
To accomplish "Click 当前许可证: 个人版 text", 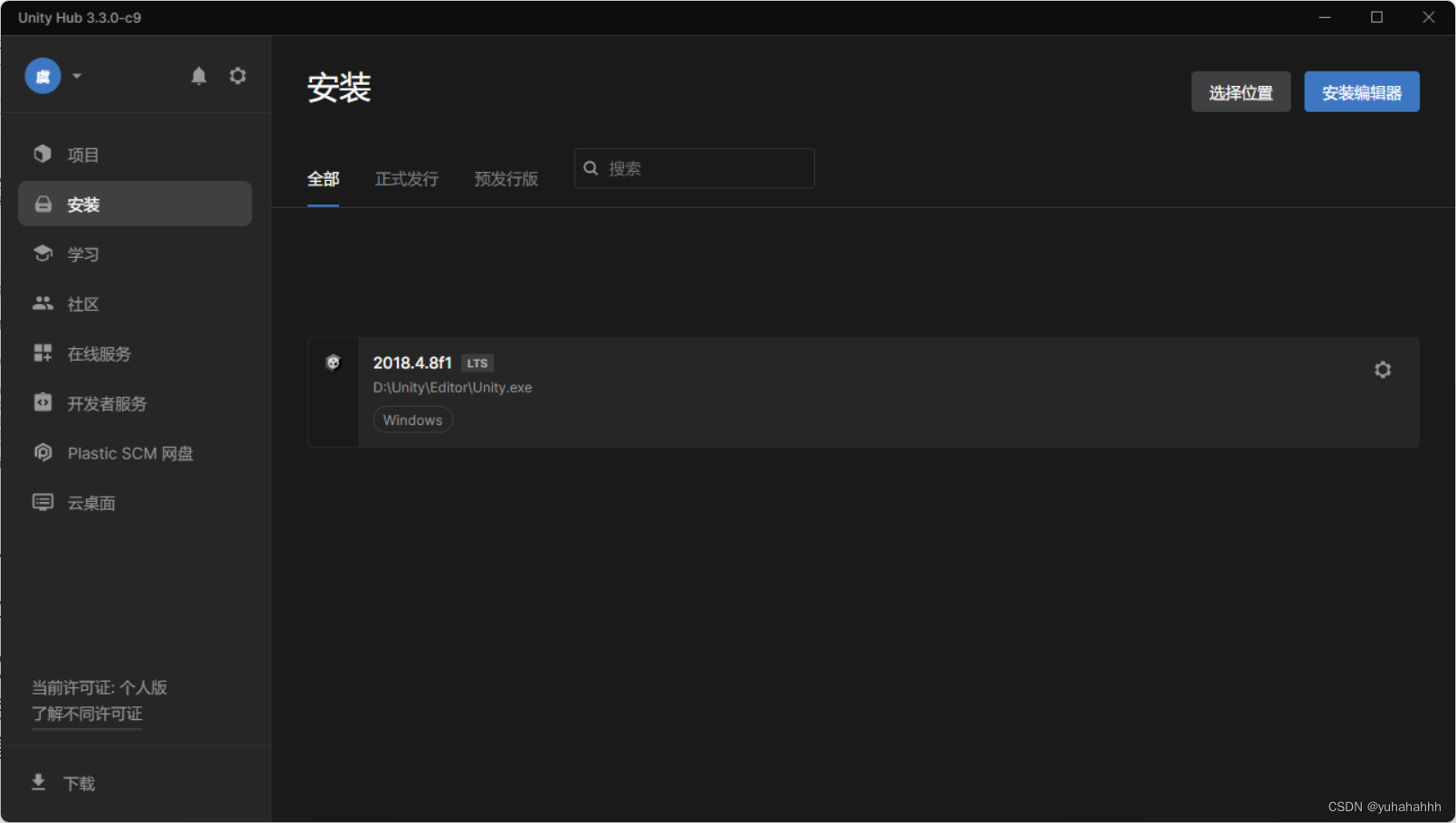I will tap(99, 687).
